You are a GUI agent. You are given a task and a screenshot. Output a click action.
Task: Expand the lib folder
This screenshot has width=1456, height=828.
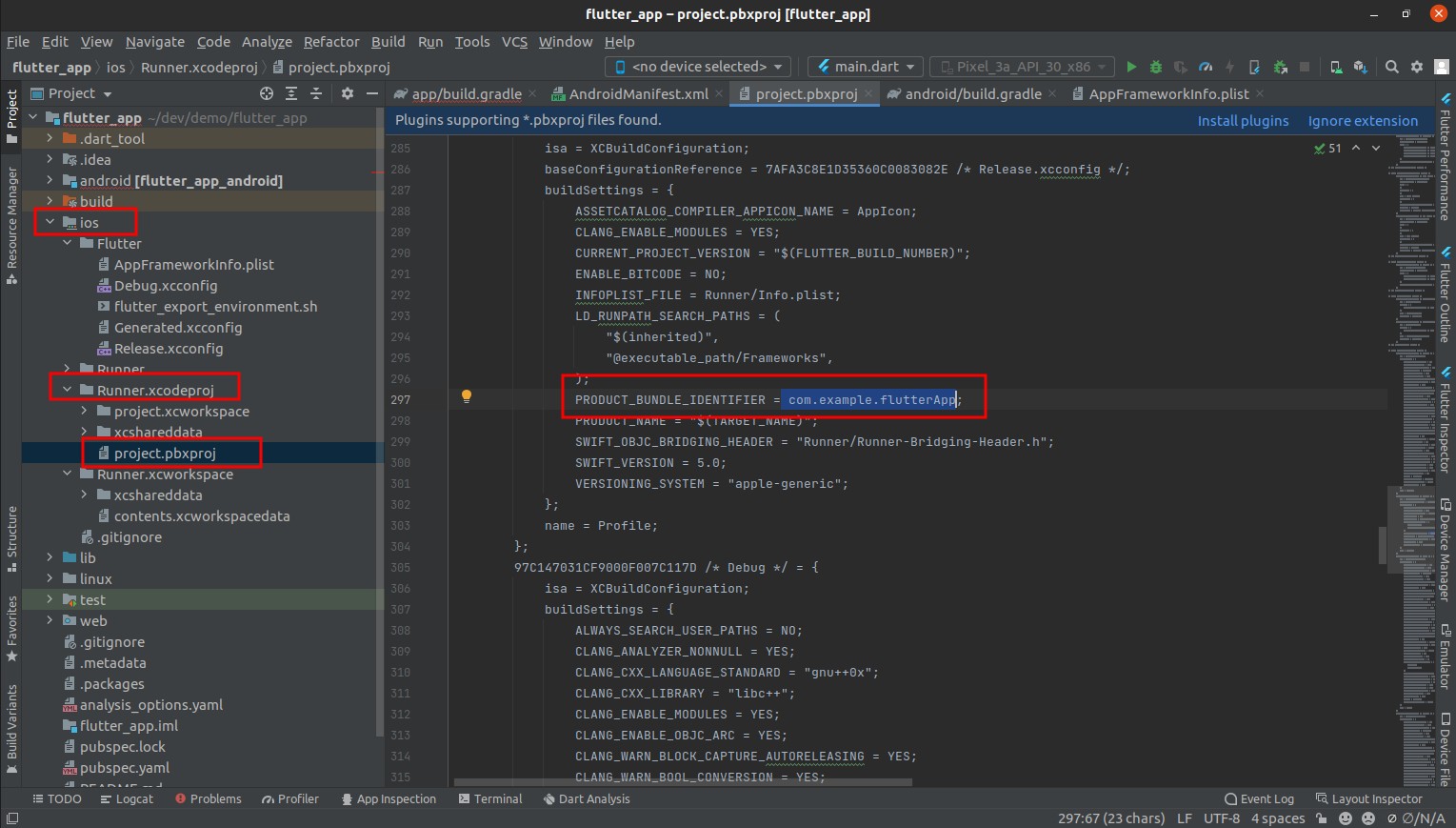50,557
